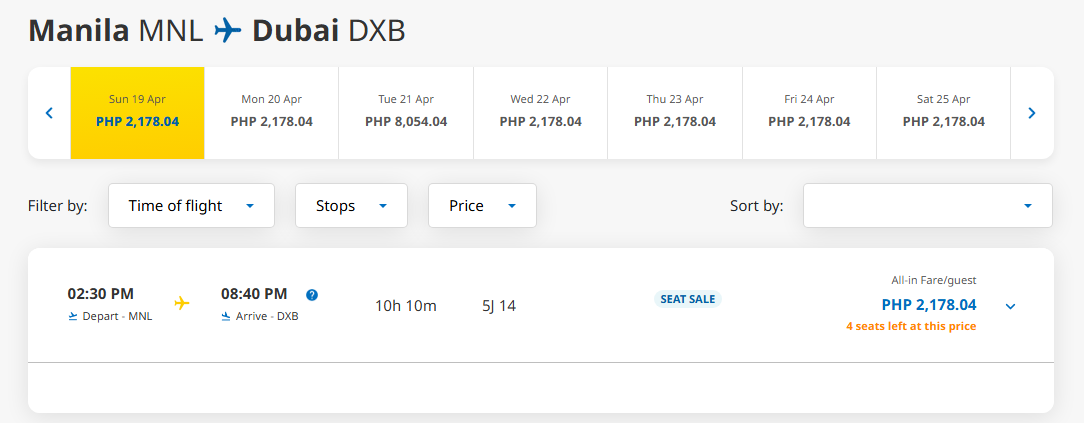Viewport: 1084px width, 423px height.
Task: Select the Mon 20 Apr date tab
Action: (x=272, y=113)
